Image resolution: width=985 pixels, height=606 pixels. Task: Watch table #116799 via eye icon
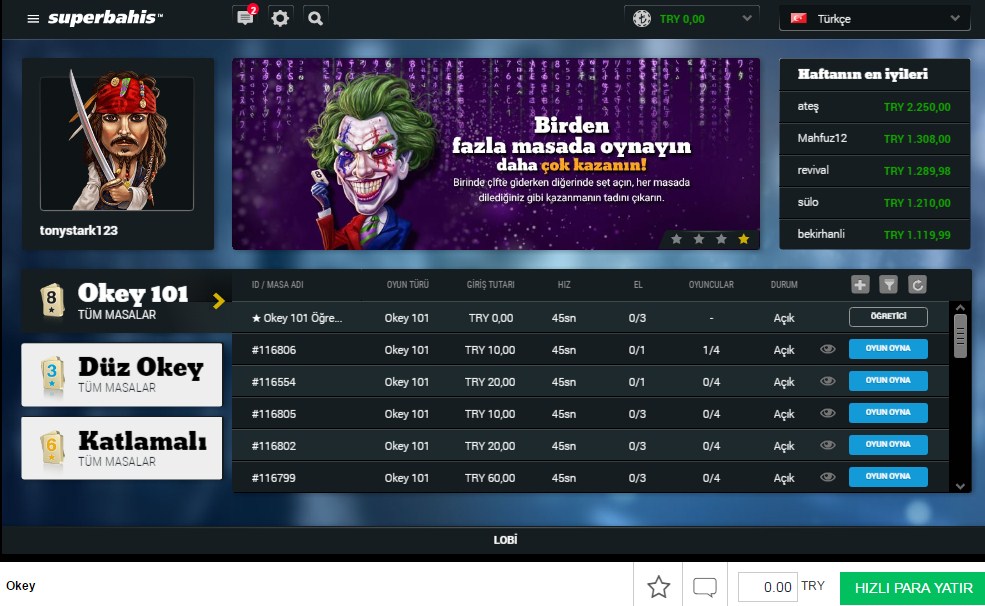click(x=827, y=477)
